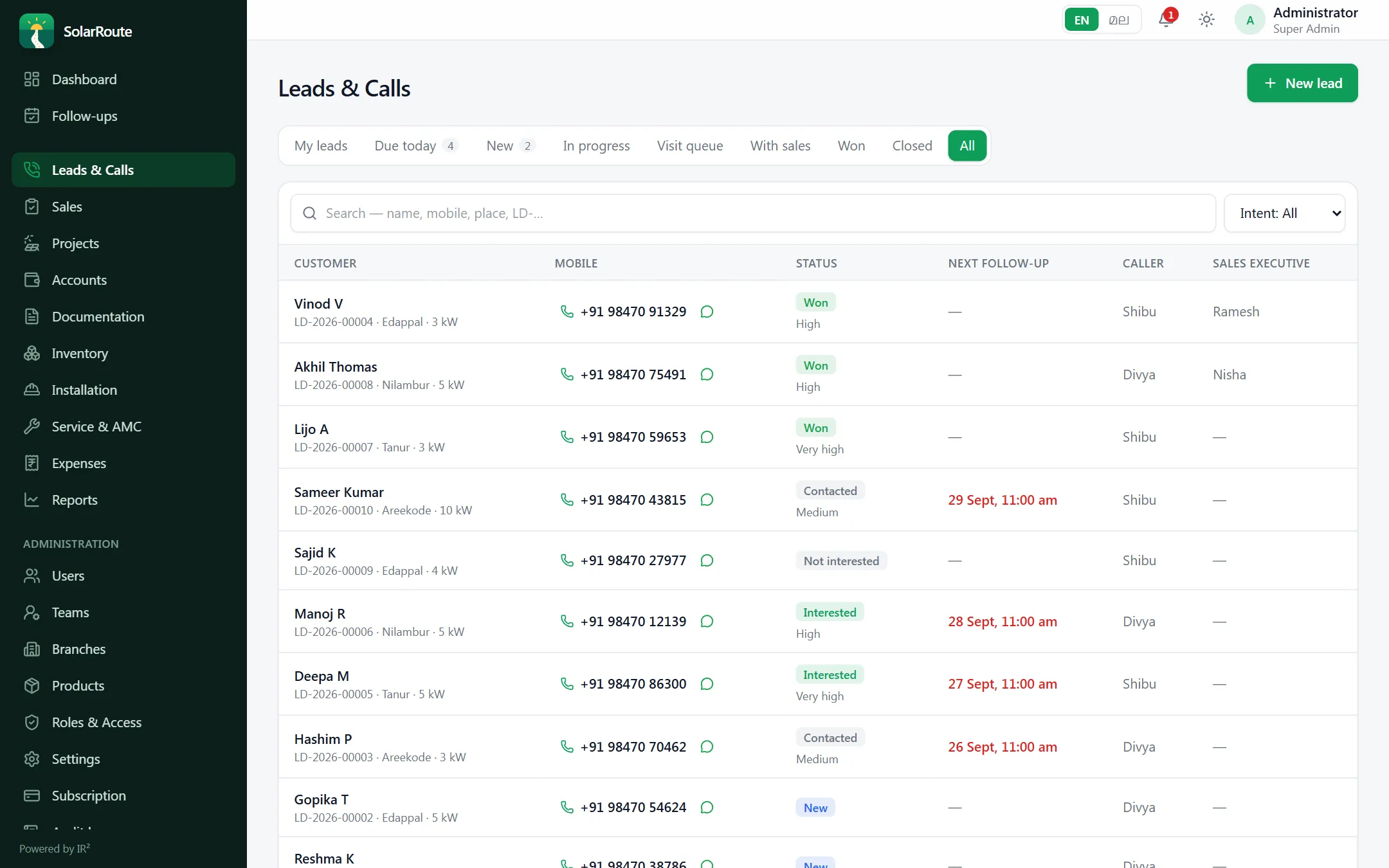Open chat icon for Sajid K
1389x868 pixels.
click(x=707, y=560)
